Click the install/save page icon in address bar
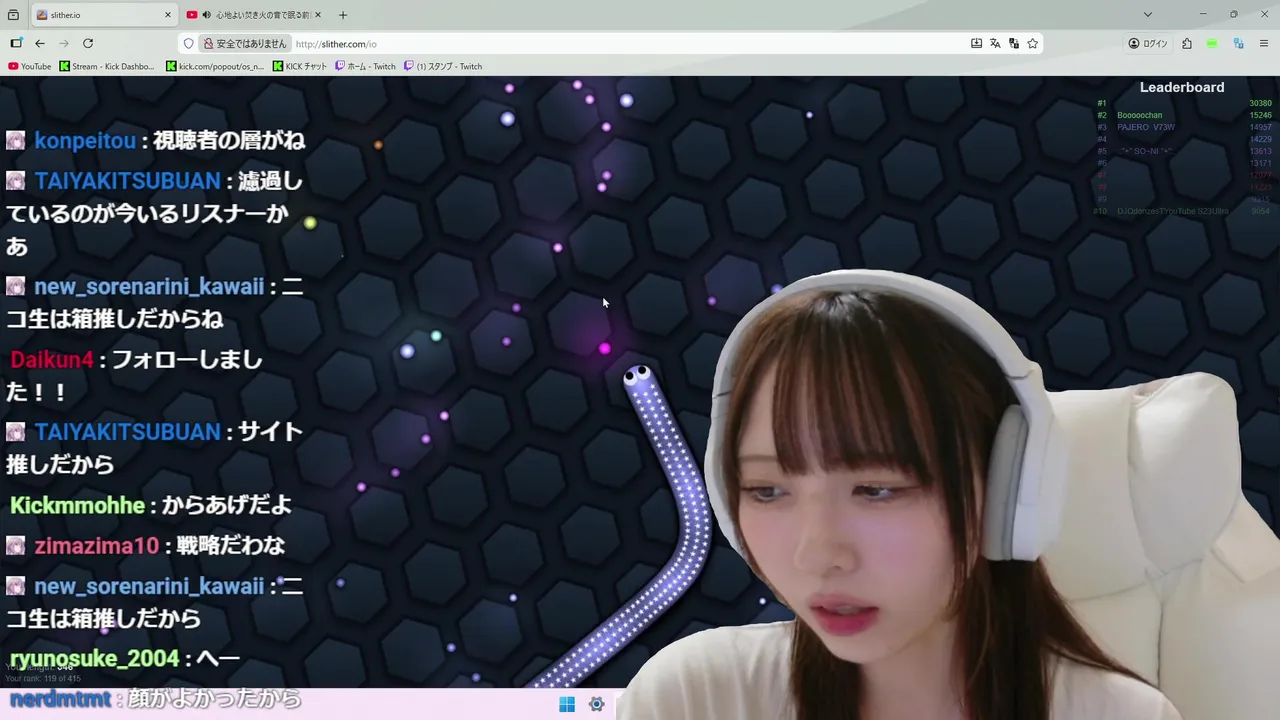The image size is (1280, 720). coord(976,43)
